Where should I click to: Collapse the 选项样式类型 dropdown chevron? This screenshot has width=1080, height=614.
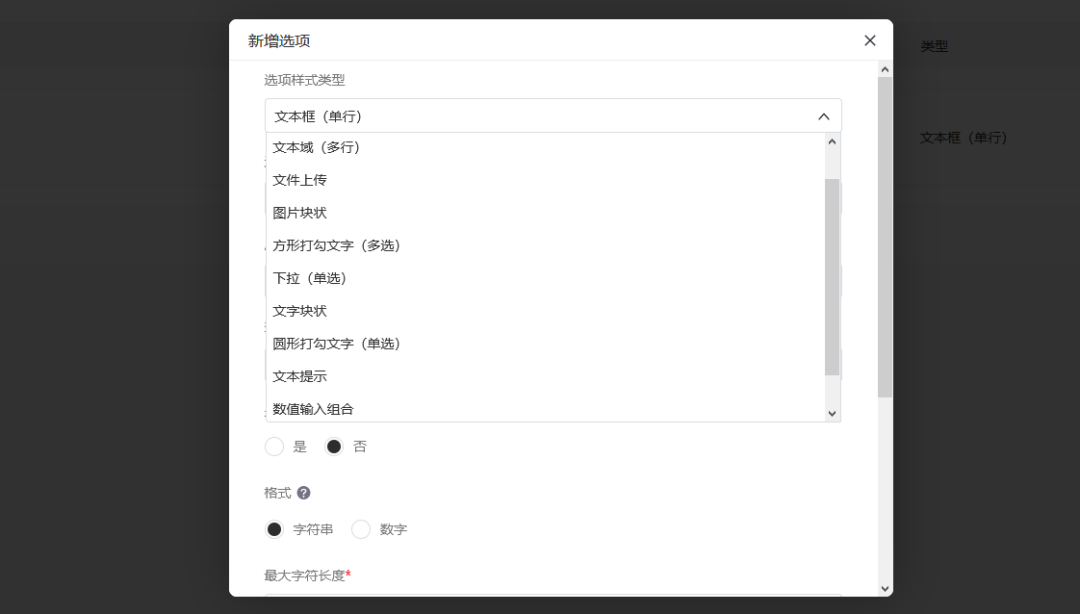point(823,116)
